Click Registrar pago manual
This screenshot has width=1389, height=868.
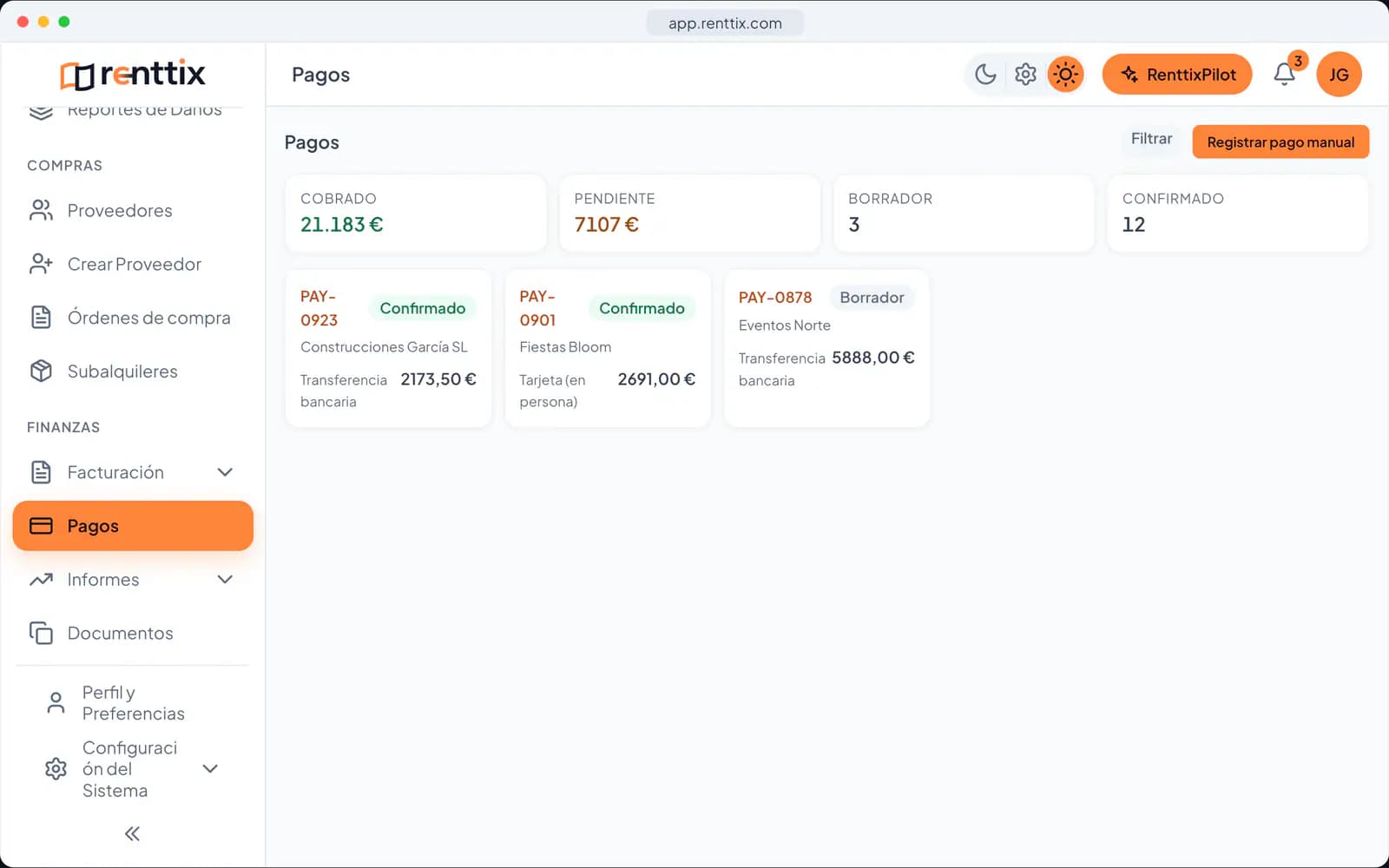click(x=1280, y=142)
